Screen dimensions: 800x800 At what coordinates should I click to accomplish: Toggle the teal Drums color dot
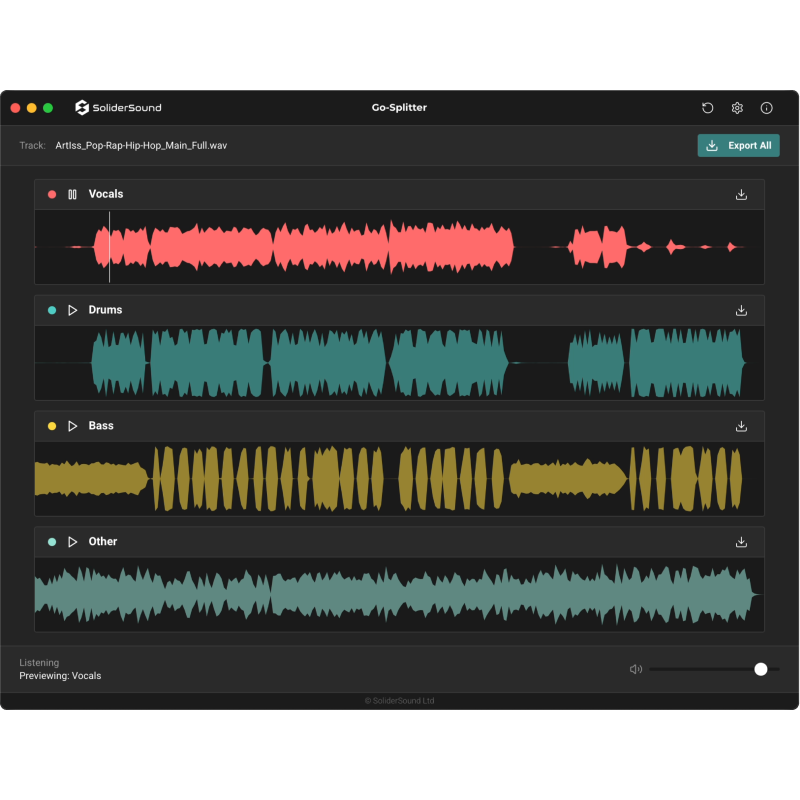52,310
